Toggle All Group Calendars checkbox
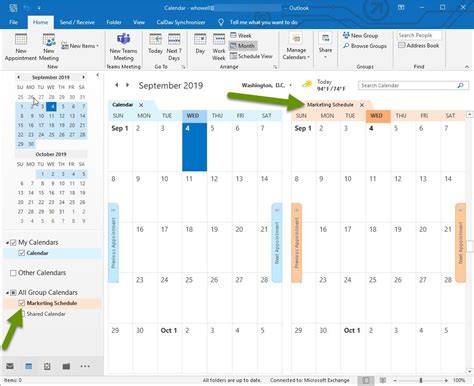This screenshot has width=474, height=386. tap(13, 292)
